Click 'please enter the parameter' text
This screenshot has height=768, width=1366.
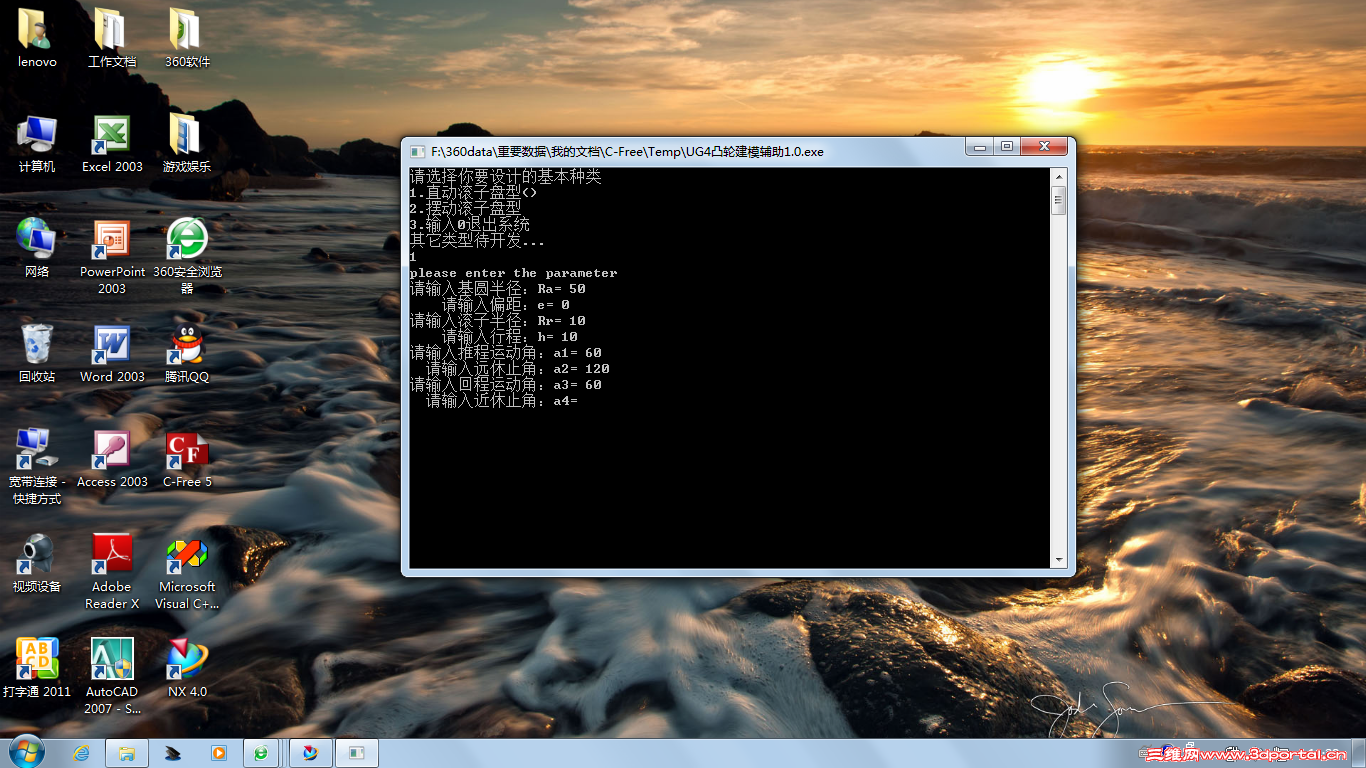coord(514,273)
